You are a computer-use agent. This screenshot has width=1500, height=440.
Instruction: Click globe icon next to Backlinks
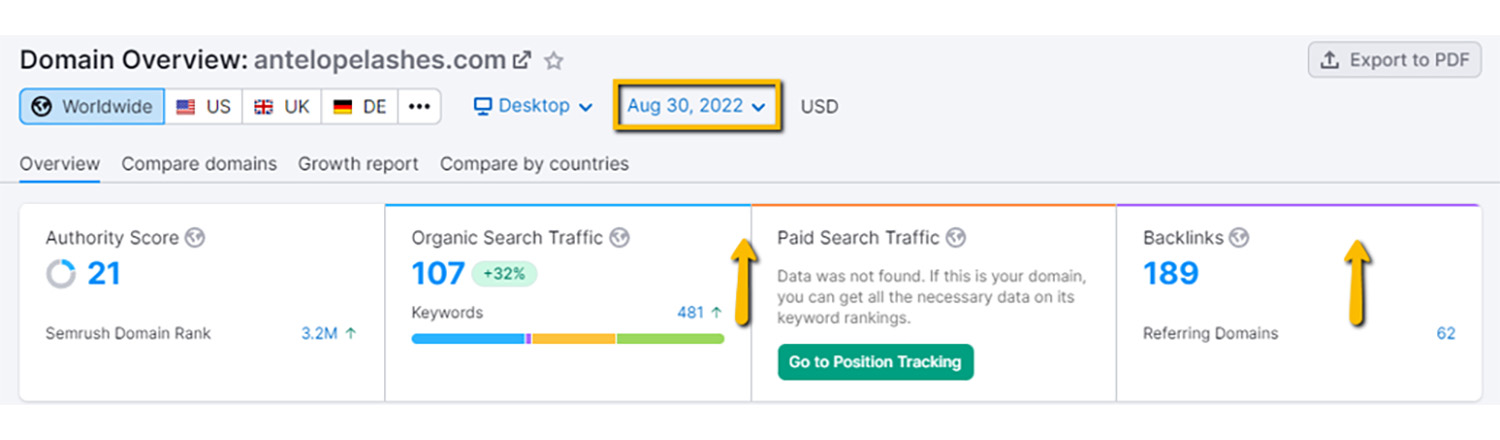click(1240, 238)
